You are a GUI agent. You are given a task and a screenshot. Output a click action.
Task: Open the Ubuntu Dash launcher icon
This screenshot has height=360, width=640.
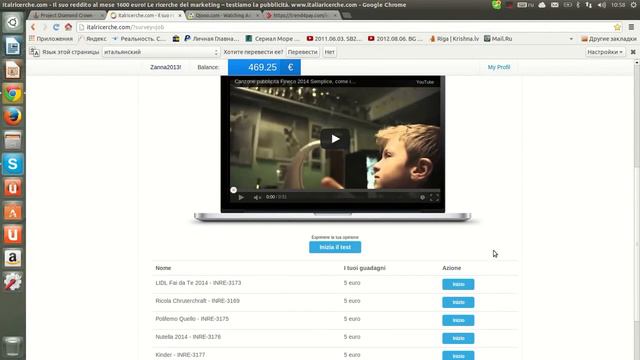click(13, 22)
